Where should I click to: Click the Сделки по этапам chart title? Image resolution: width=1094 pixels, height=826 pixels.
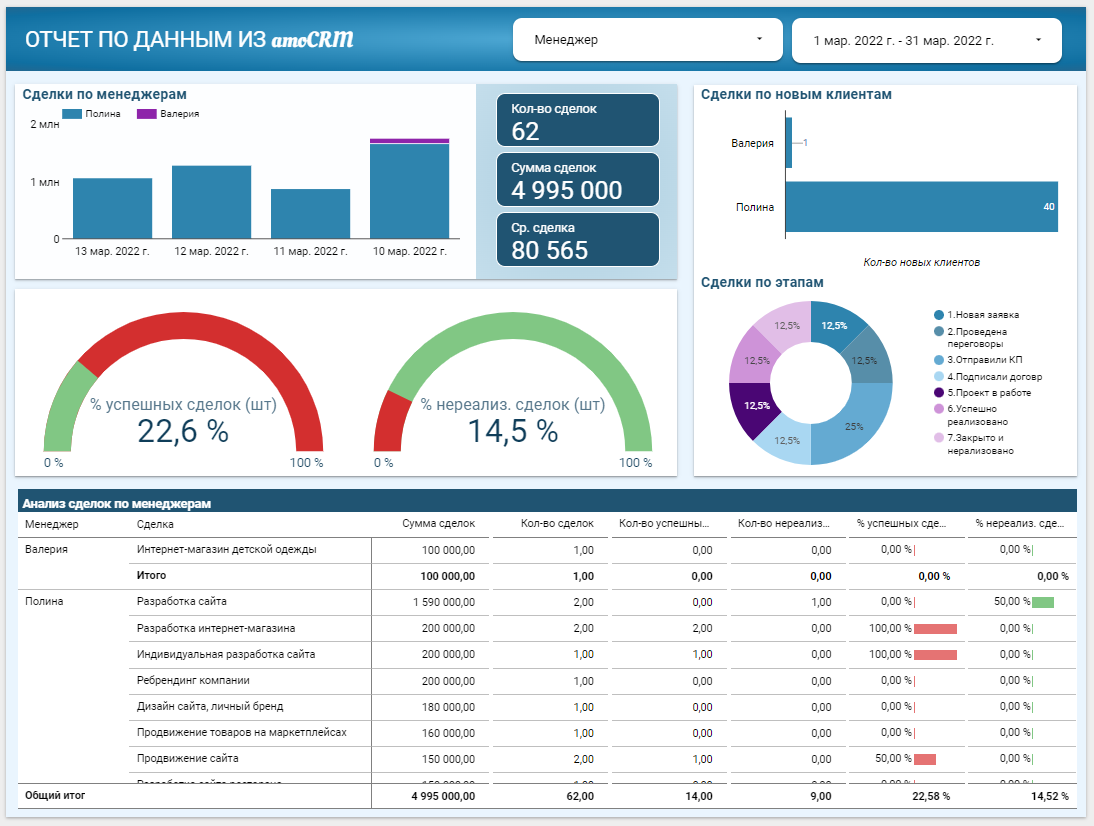point(762,282)
